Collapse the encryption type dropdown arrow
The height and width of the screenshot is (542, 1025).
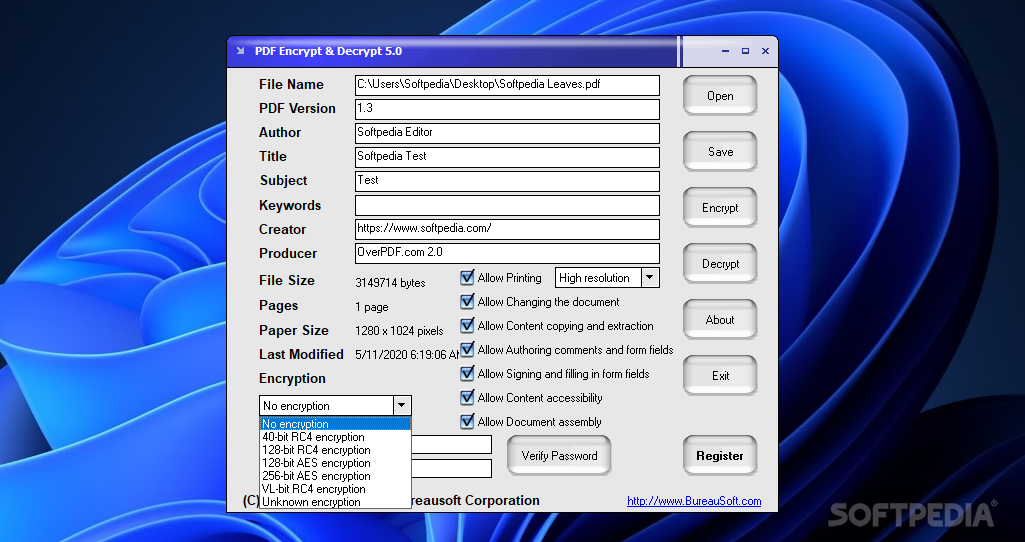tap(401, 406)
